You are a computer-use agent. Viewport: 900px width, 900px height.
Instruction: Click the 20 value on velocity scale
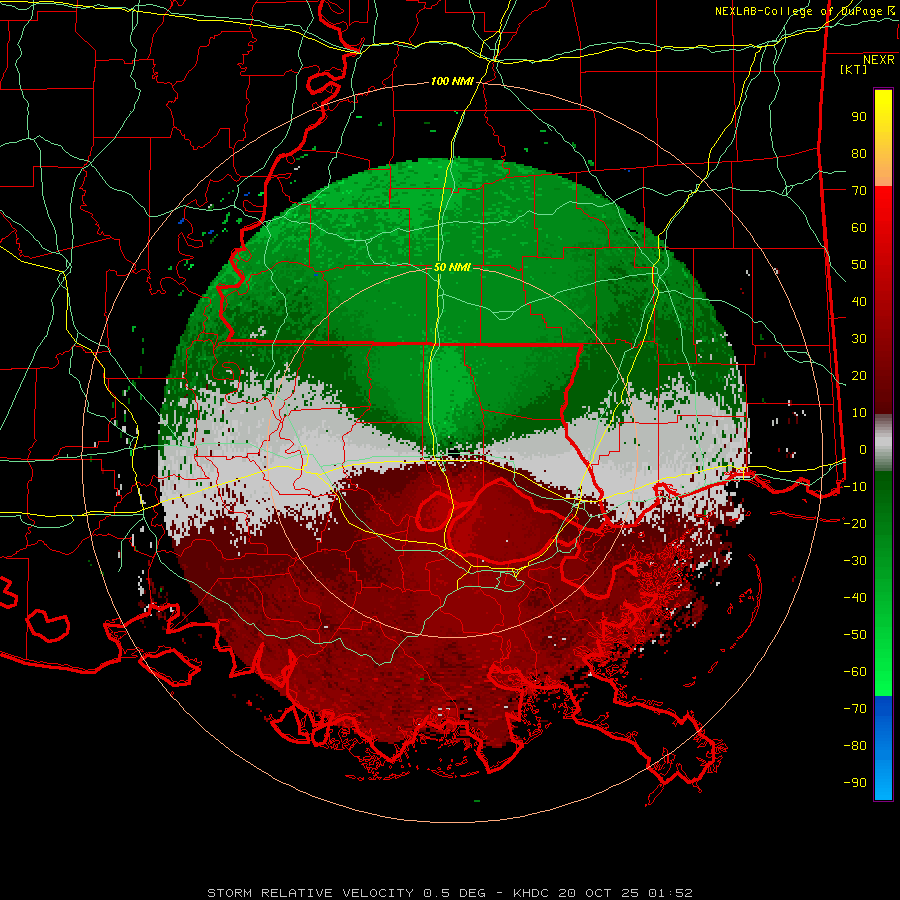(859, 376)
